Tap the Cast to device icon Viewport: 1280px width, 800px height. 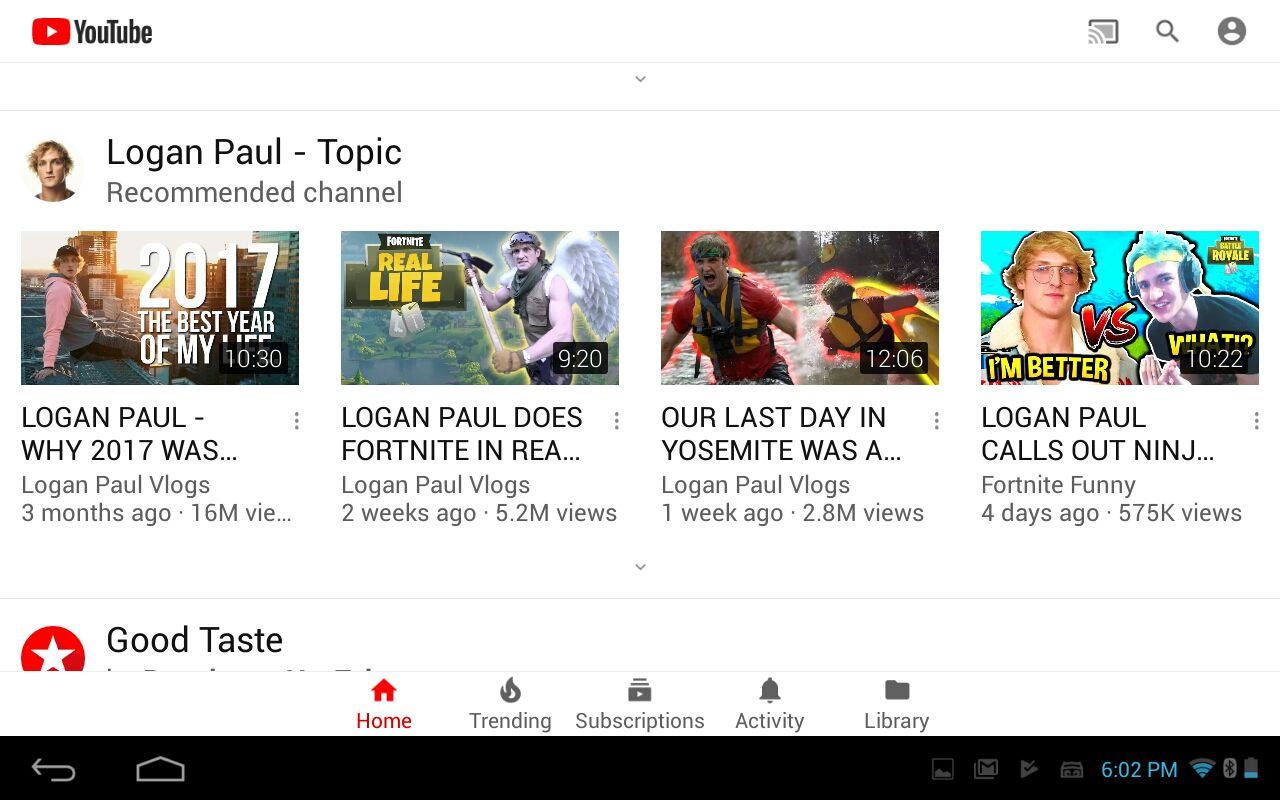point(1103,32)
